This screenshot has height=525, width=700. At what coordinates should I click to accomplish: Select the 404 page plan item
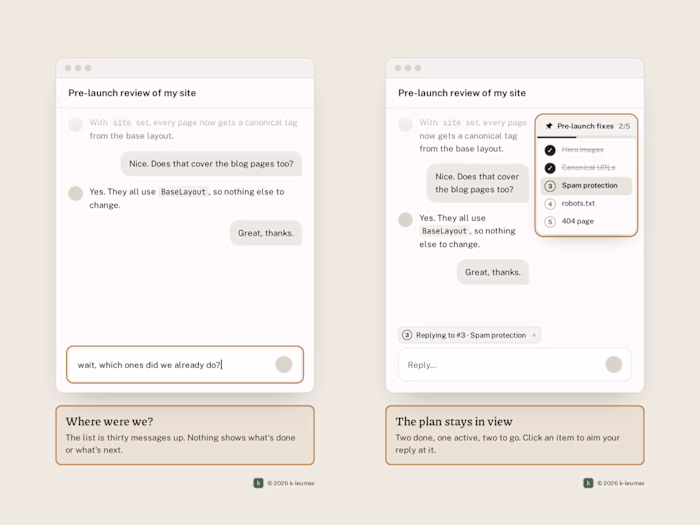point(586,221)
